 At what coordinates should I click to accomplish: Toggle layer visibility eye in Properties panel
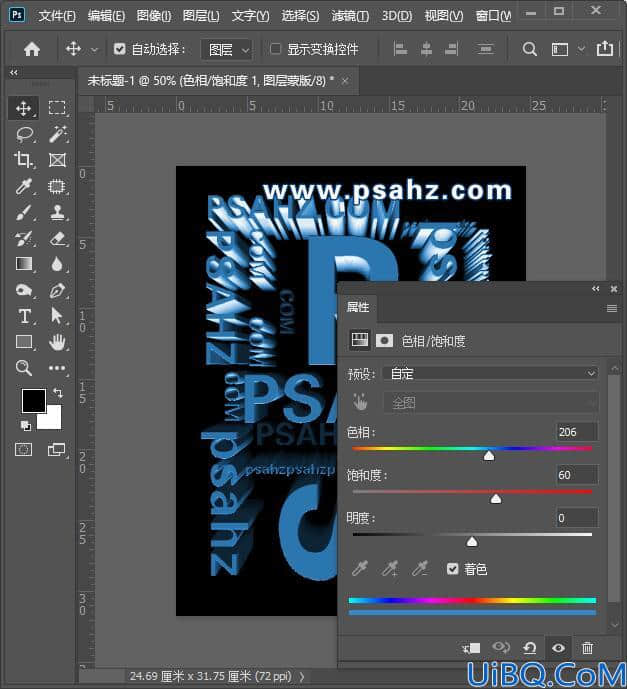pyautogui.click(x=558, y=648)
